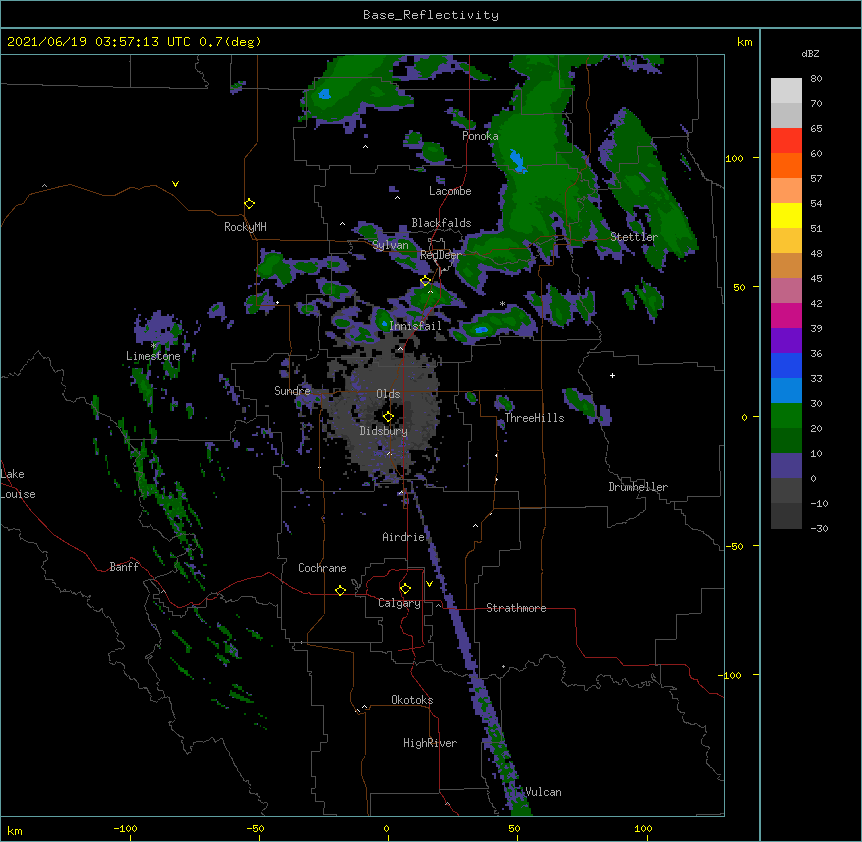Click the 100 tick on the right axis
Image resolution: width=862 pixels, height=842 pixels.
pyautogui.click(x=734, y=158)
